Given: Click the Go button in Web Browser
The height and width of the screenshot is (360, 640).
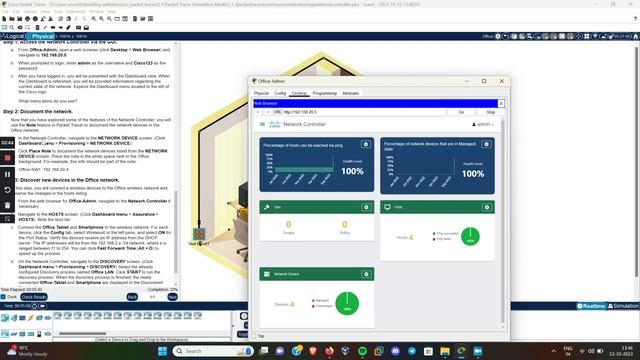Looking at the screenshot, I should point(461,112).
